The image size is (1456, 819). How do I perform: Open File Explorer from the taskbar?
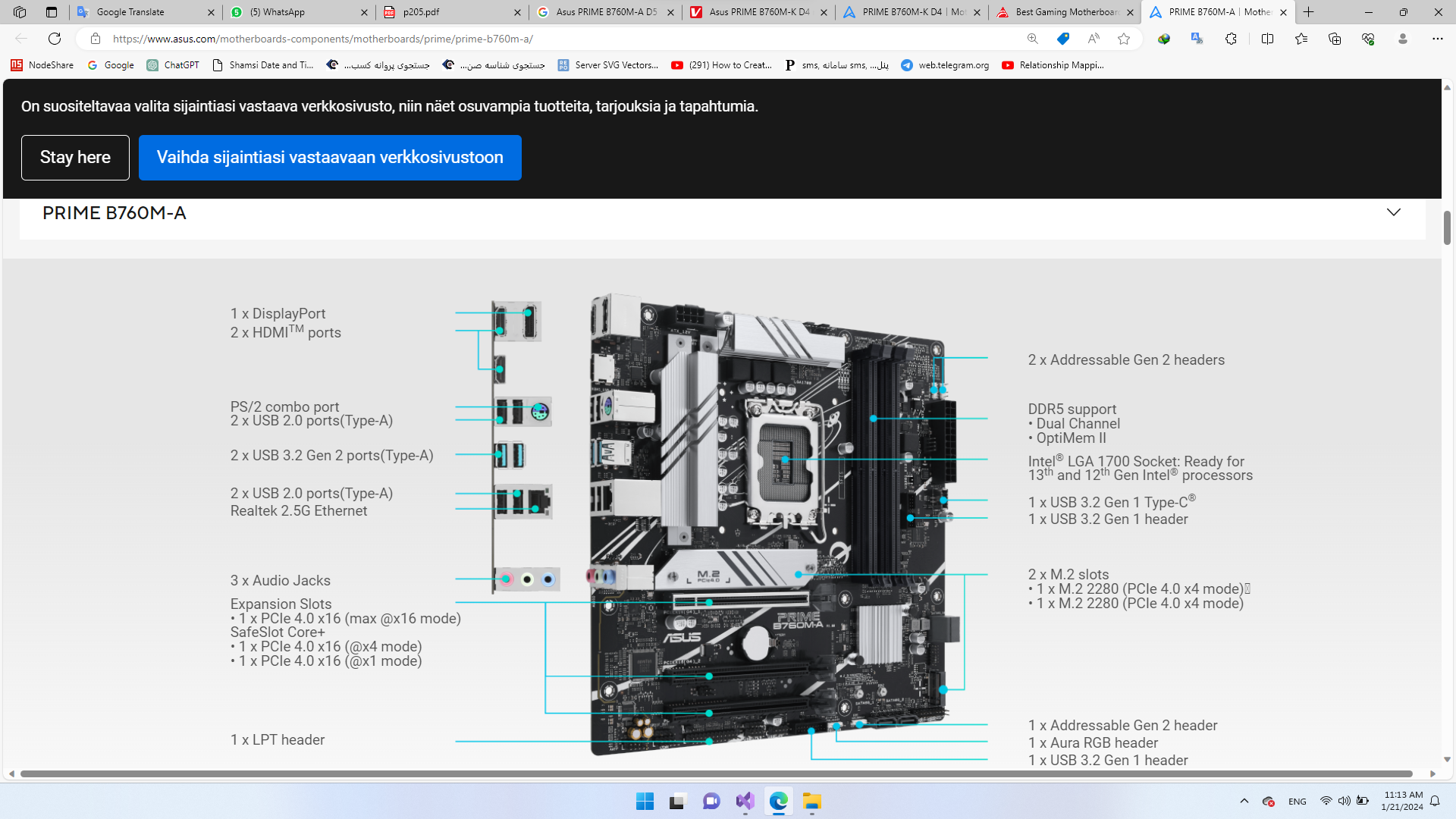click(x=812, y=802)
